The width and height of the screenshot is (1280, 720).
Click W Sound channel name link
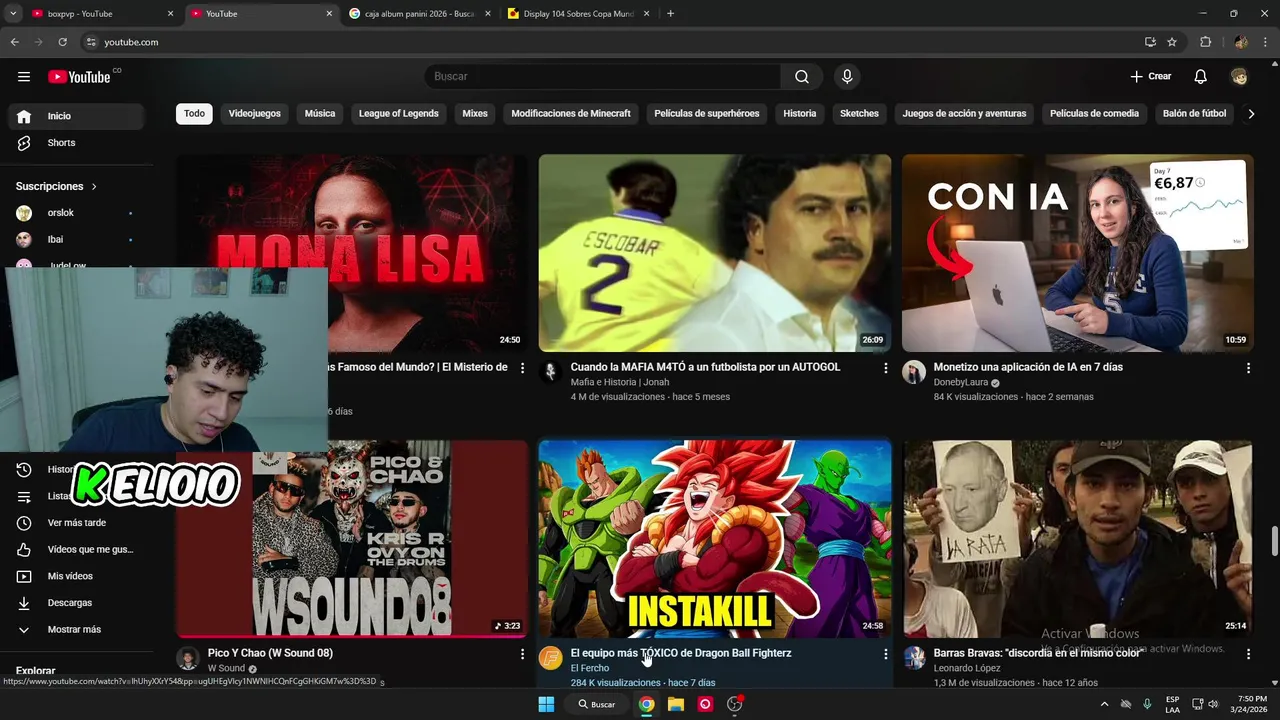click(226, 668)
